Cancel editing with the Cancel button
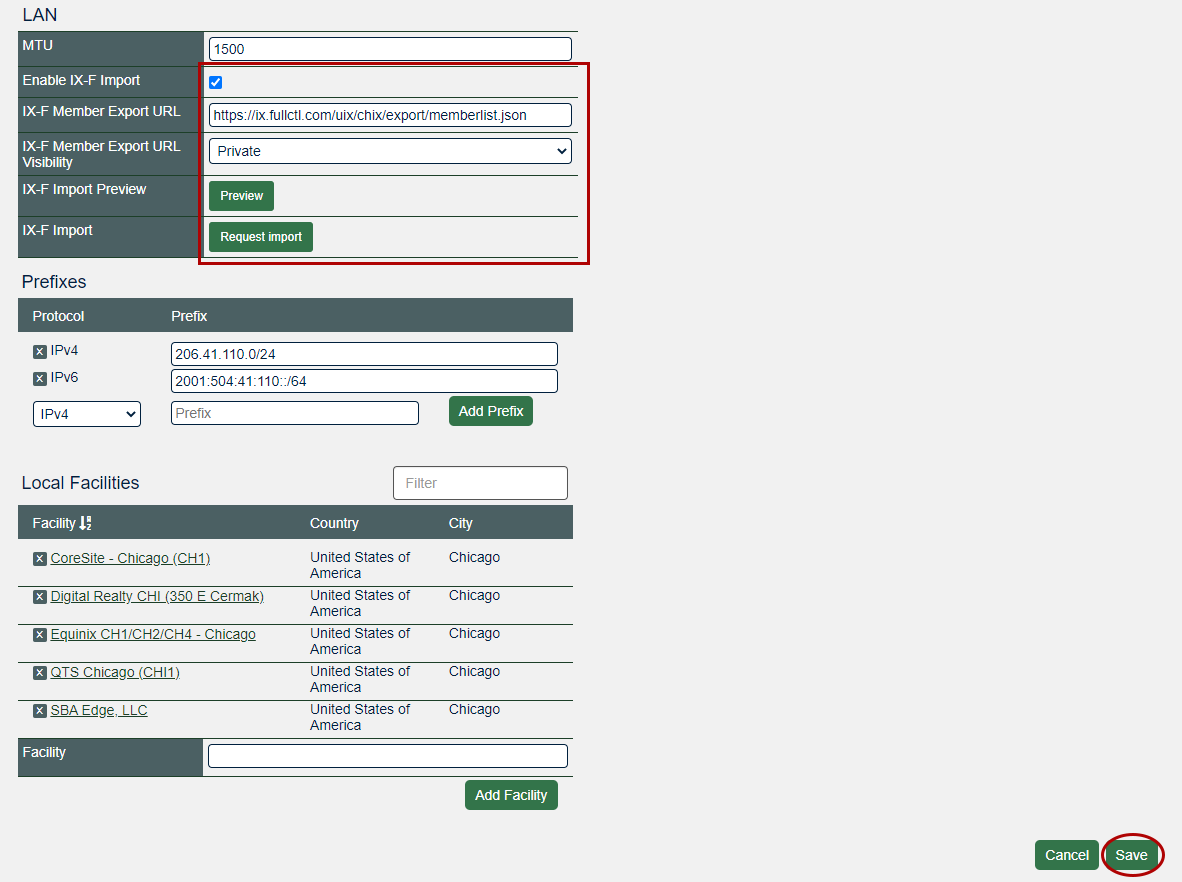The image size is (1182, 882). 1066,855
